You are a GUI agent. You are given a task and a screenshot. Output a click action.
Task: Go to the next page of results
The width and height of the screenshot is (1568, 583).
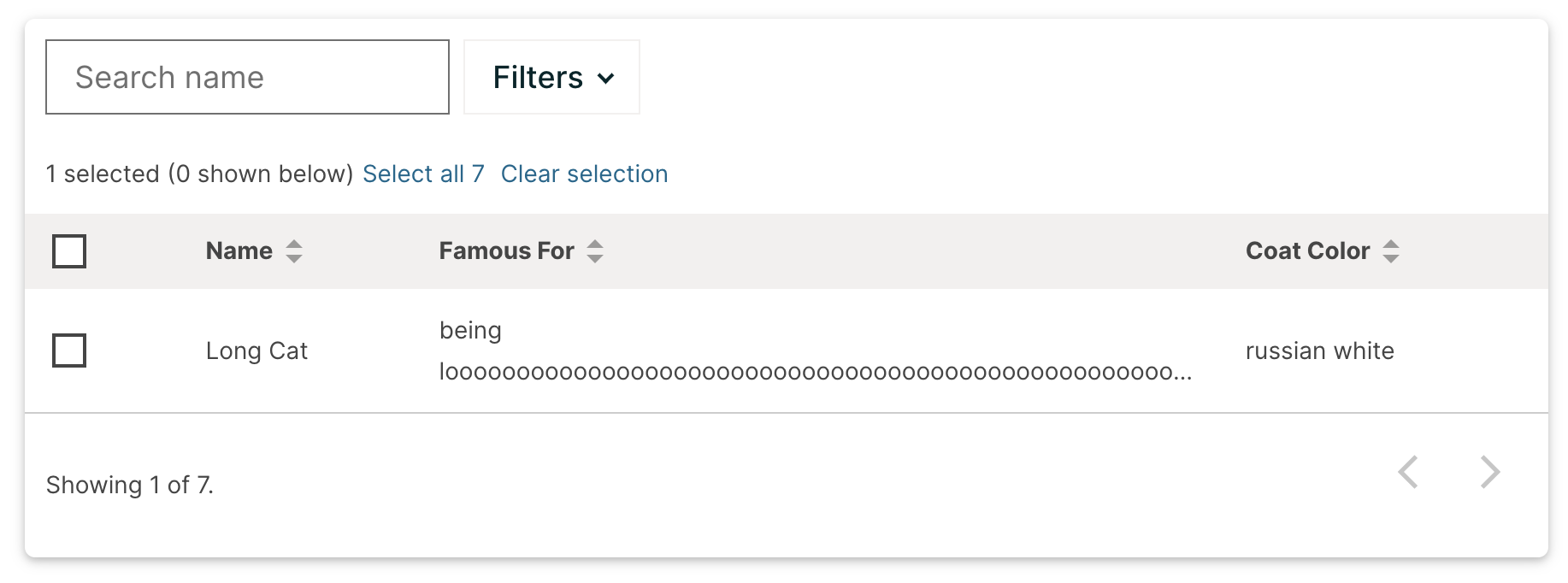click(x=1489, y=471)
